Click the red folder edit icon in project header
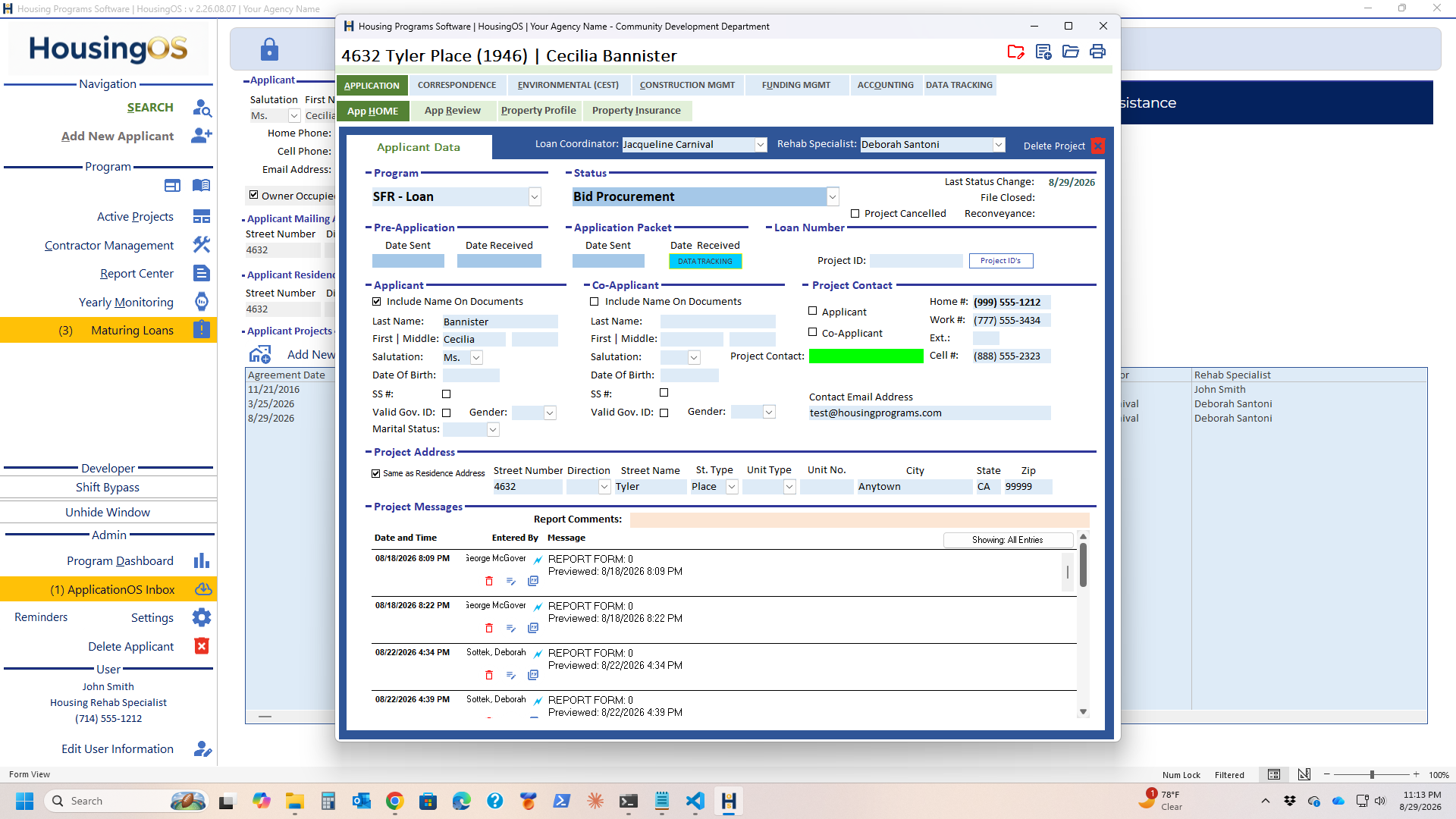This screenshot has width=1456, height=819. tap(1015, 52)
